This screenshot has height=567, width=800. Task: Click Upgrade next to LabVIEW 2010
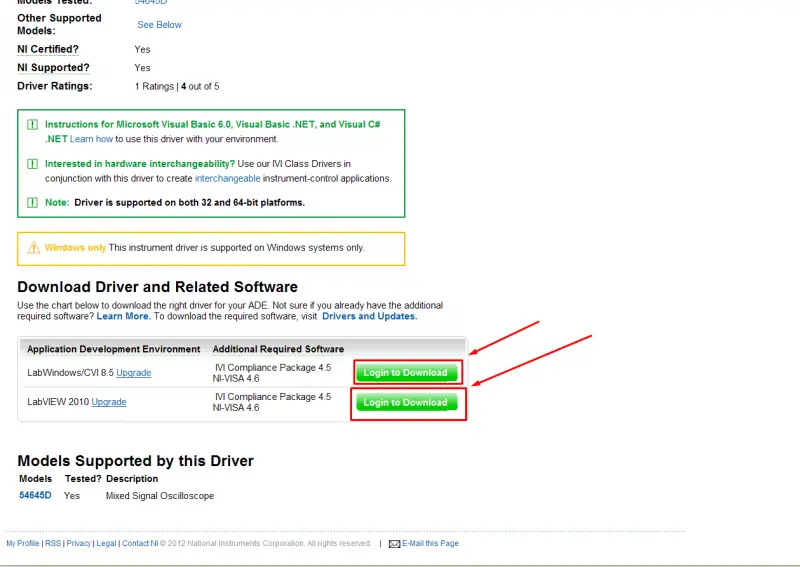109,402
